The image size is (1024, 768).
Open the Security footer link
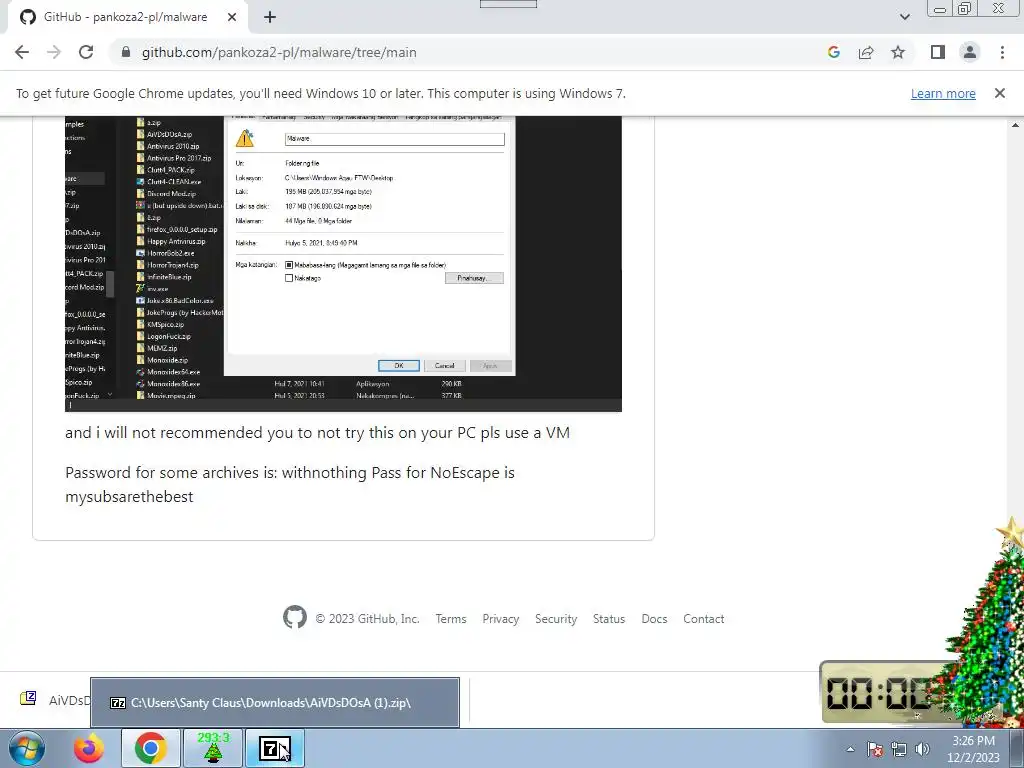click(x=556, y=618)
